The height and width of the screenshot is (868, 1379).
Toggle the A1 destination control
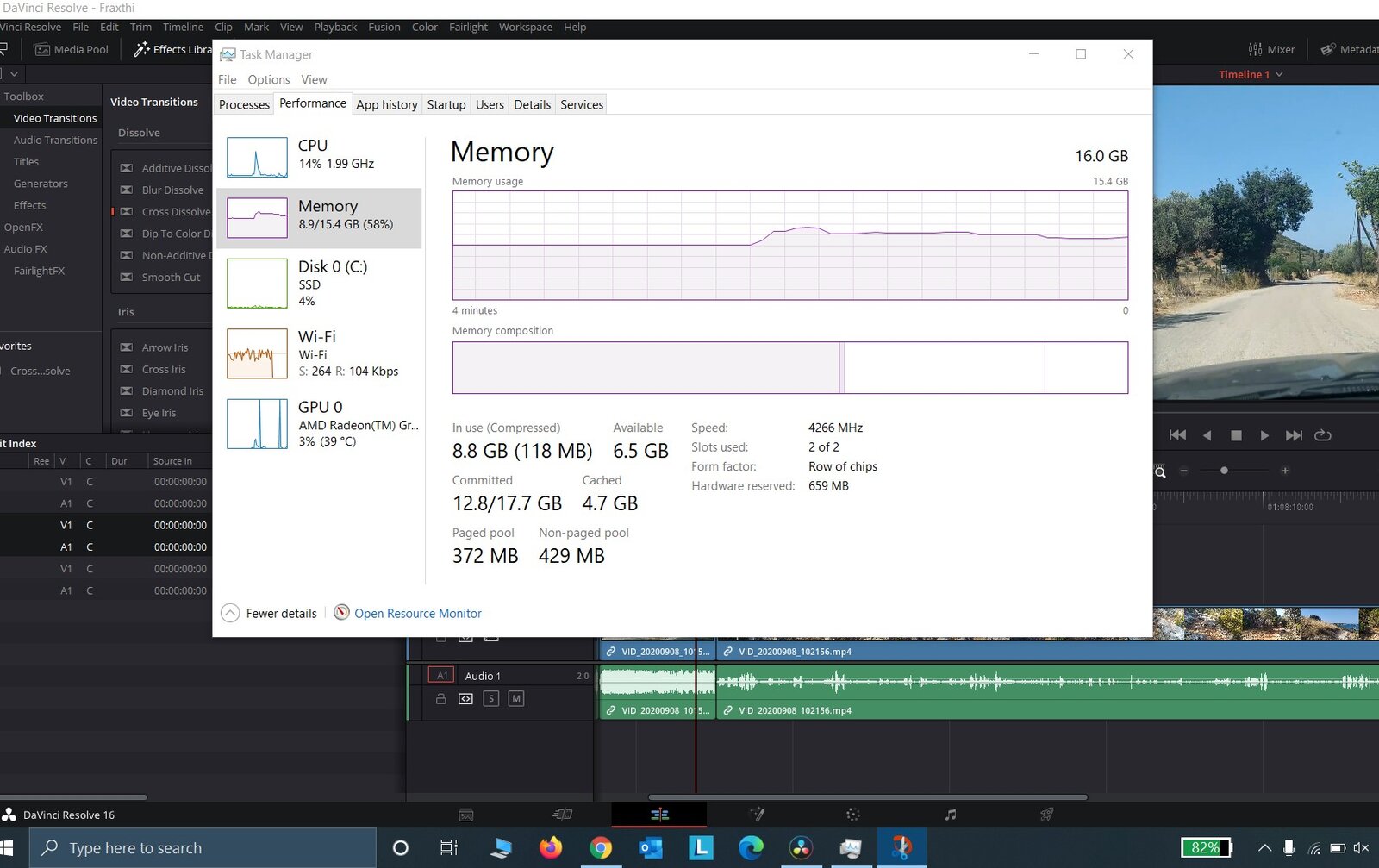pyautogui.click(x=441, y=676)
